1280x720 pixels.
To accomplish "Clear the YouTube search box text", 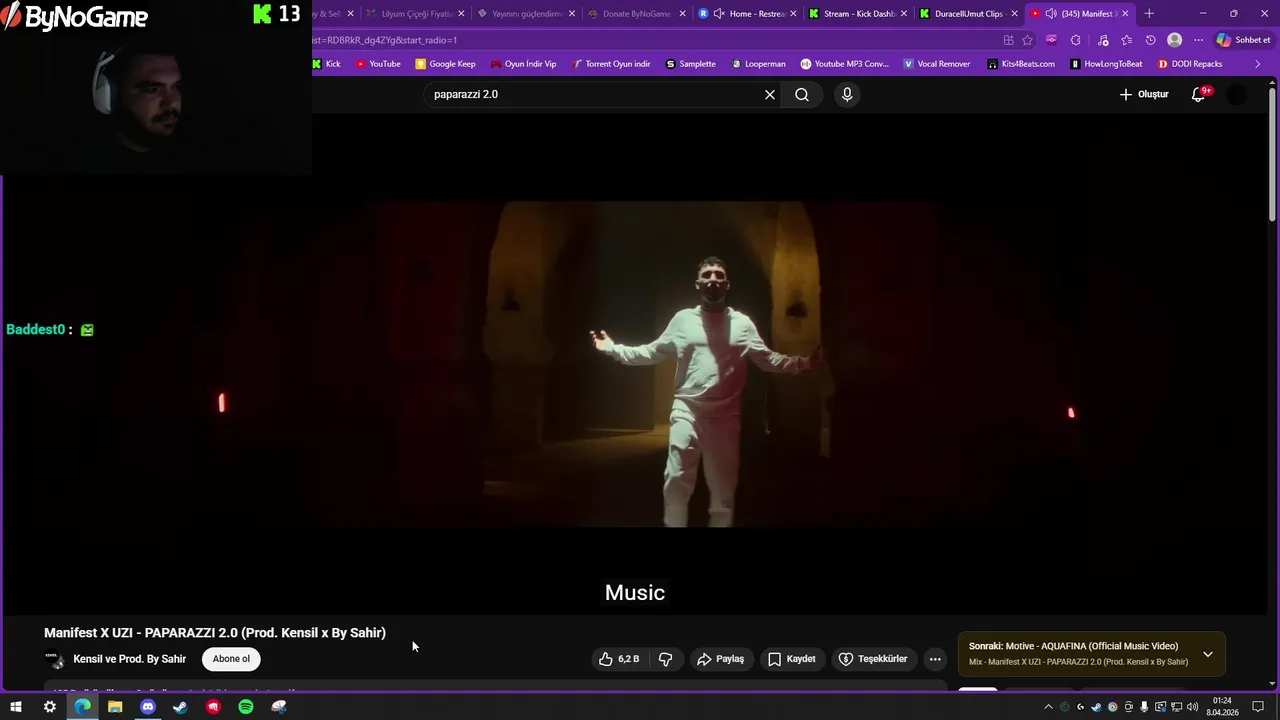I will (770, 94).
